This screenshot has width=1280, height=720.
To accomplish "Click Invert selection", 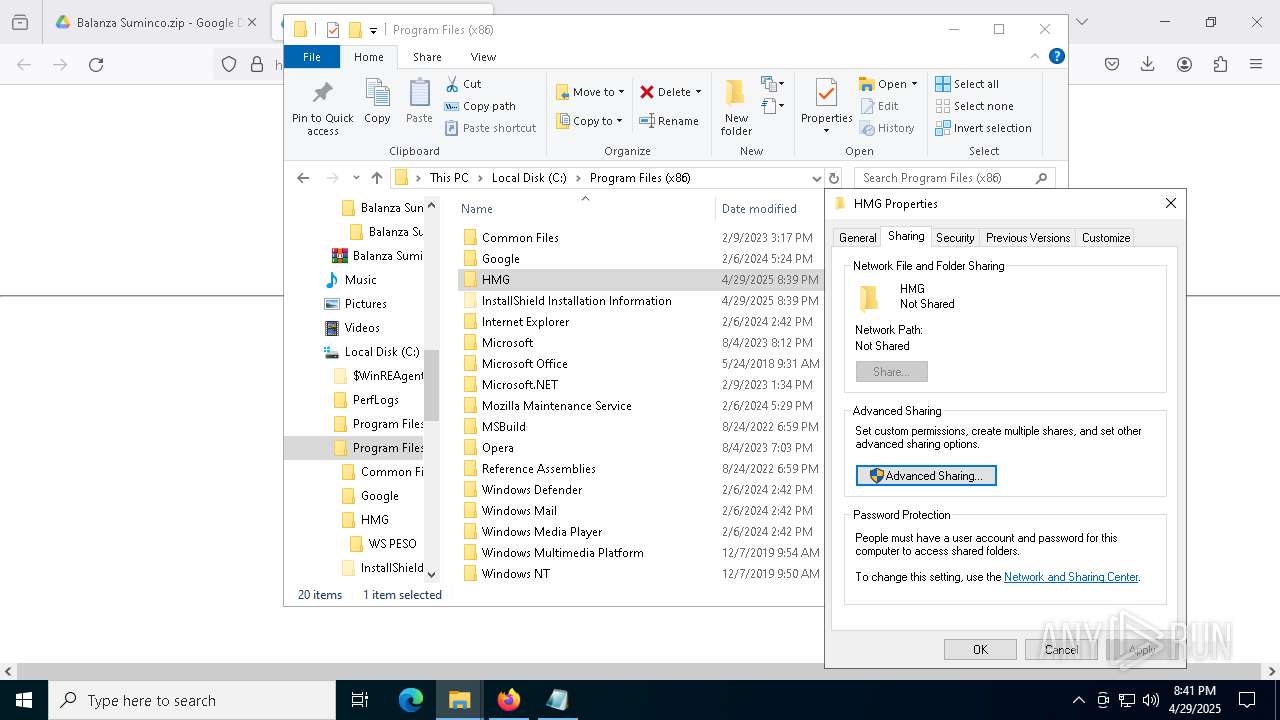I will (x=984, y=128).
